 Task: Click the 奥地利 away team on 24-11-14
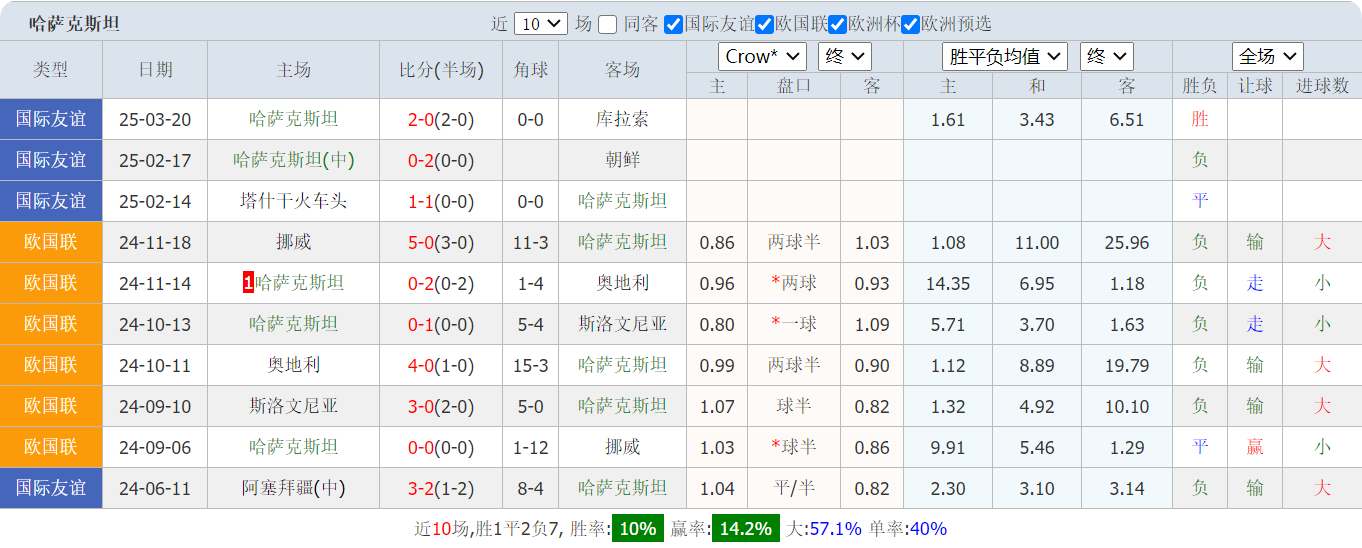622,283
